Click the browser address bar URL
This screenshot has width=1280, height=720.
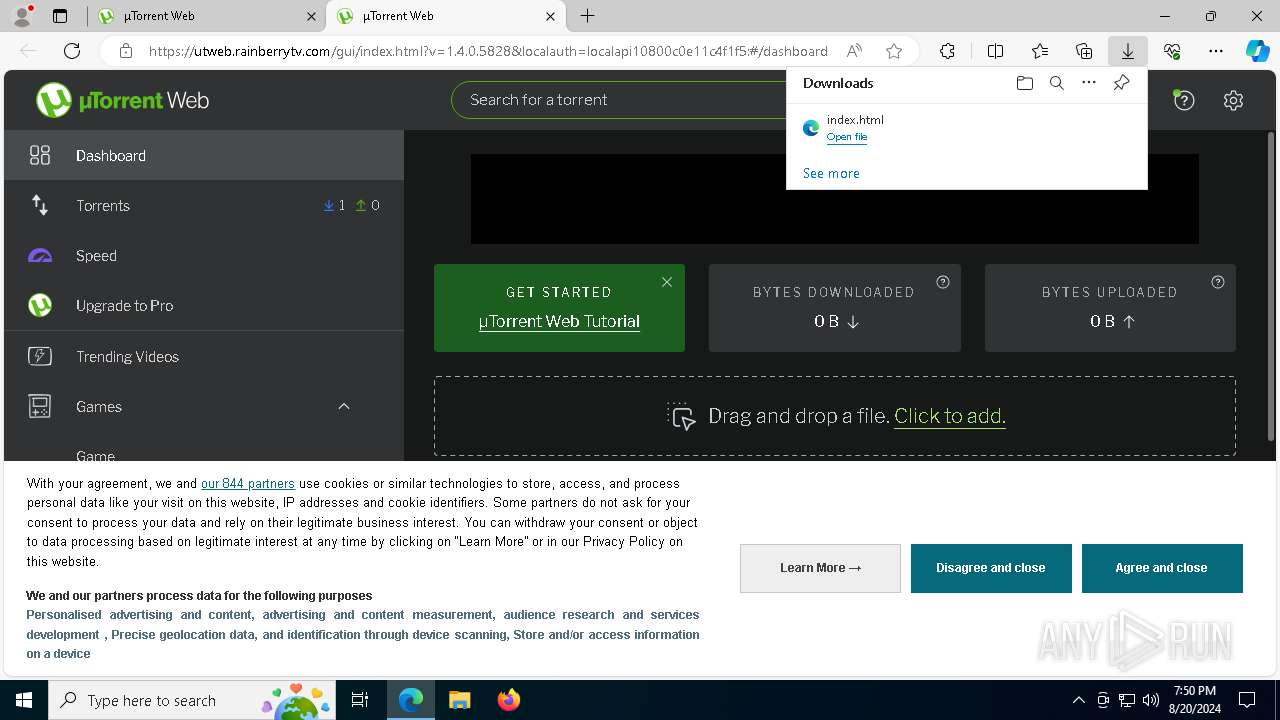click(488, 51)
